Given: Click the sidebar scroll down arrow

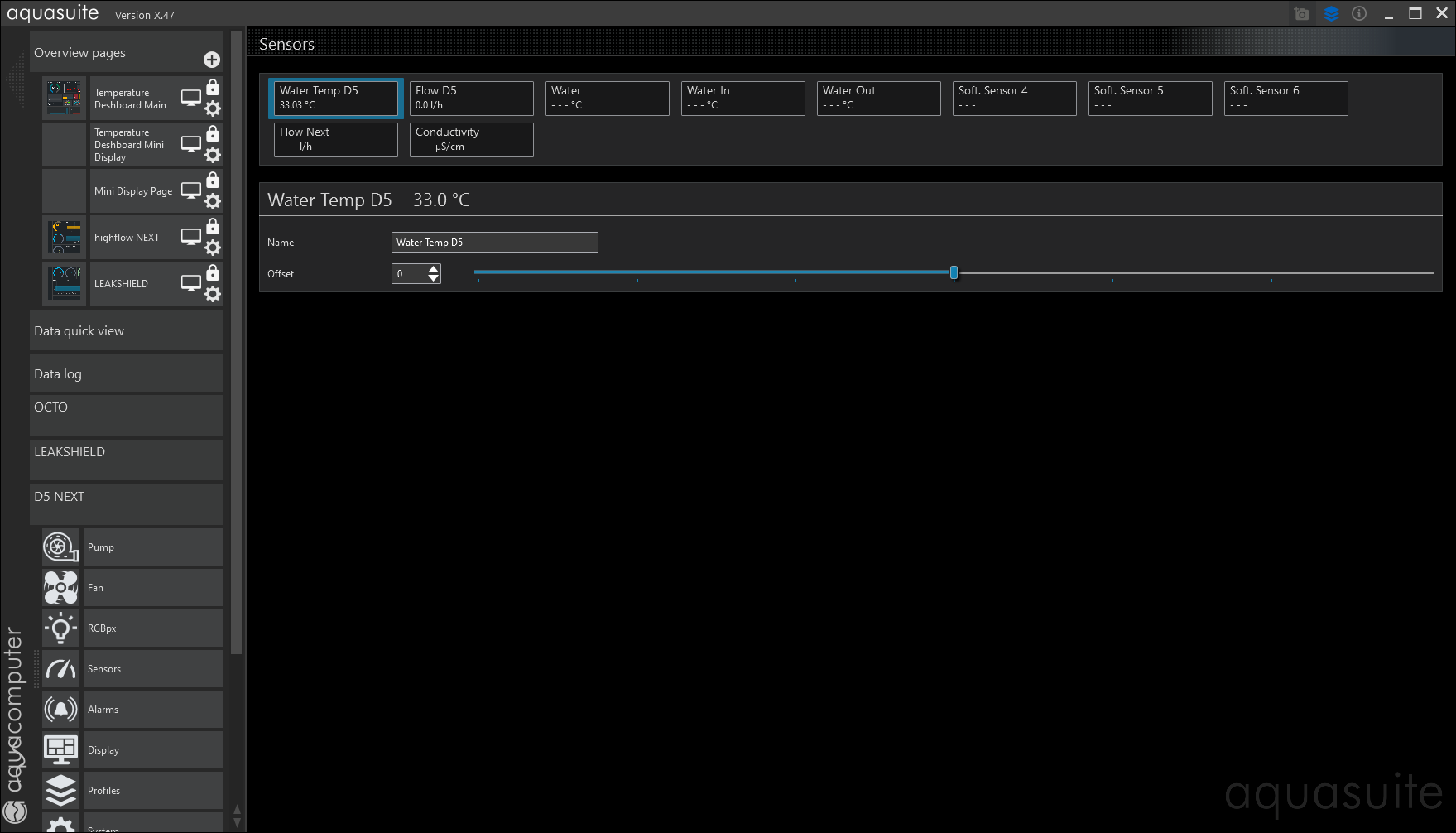Looking at the screenshot, I should click(x=238, y=822).
